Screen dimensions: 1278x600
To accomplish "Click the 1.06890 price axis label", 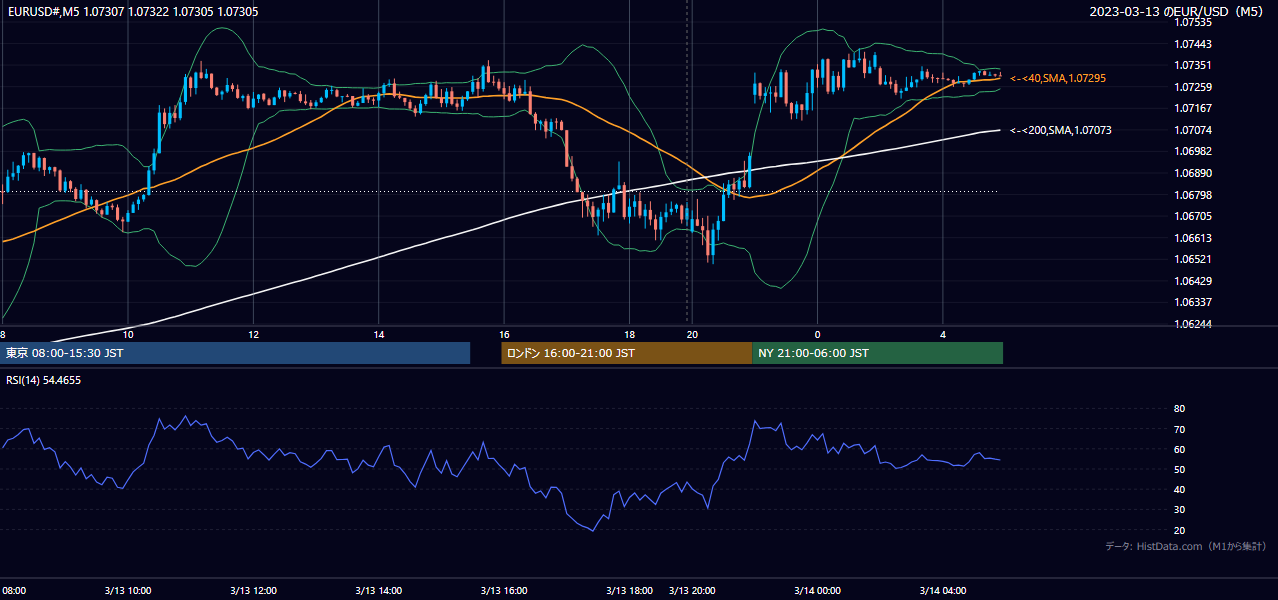I will [x=1193, y=173].
